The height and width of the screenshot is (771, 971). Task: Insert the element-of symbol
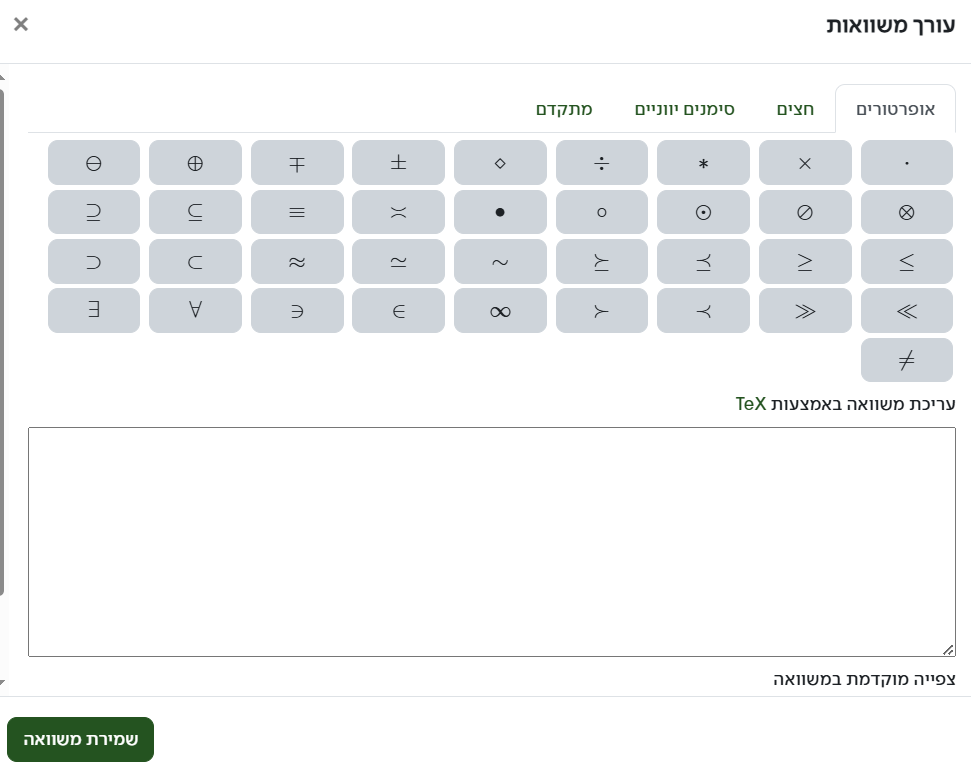[398, 311]
